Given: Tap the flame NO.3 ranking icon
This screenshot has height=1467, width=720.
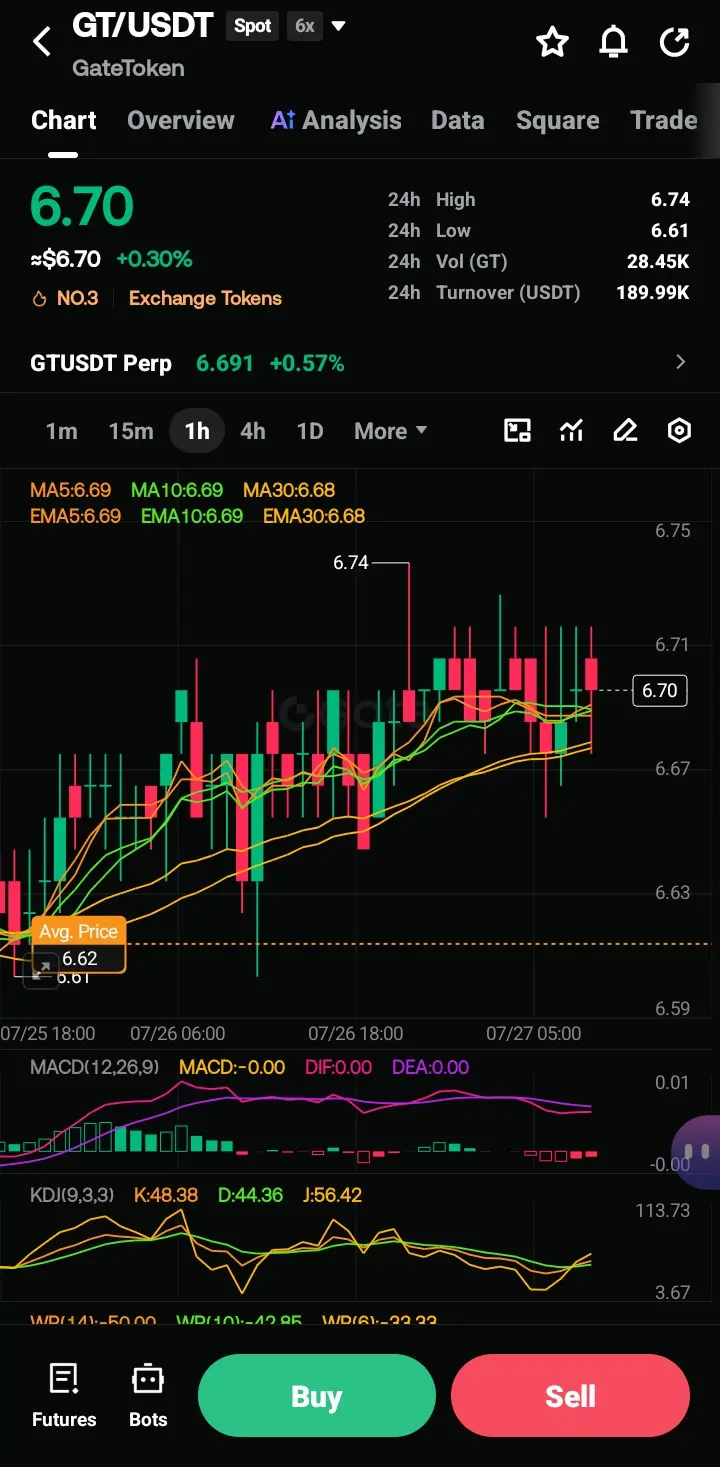Looking at the screenshot, I should pyautogui.click(x=39, y=298).
